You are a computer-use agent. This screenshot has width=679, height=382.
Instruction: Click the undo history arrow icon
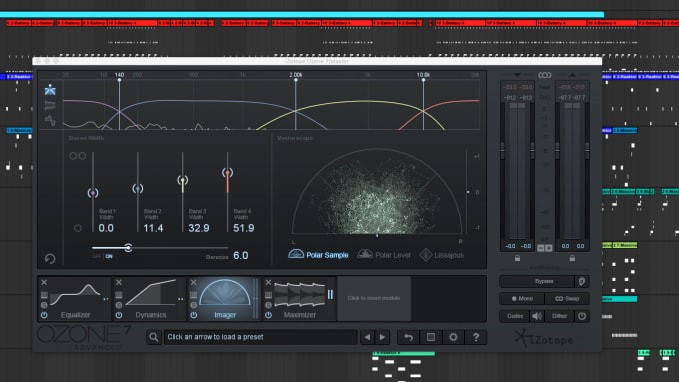click(408, 337)
